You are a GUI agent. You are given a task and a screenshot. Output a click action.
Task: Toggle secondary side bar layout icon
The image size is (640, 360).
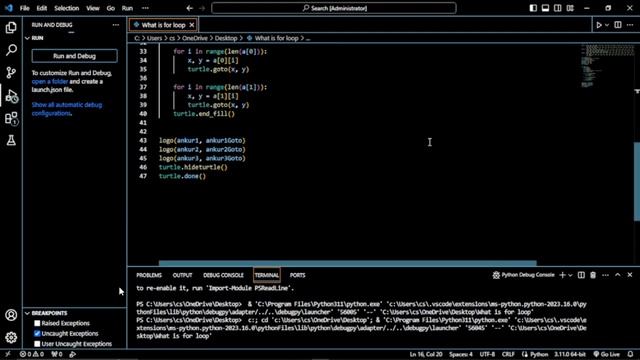(x=558, y=8)
